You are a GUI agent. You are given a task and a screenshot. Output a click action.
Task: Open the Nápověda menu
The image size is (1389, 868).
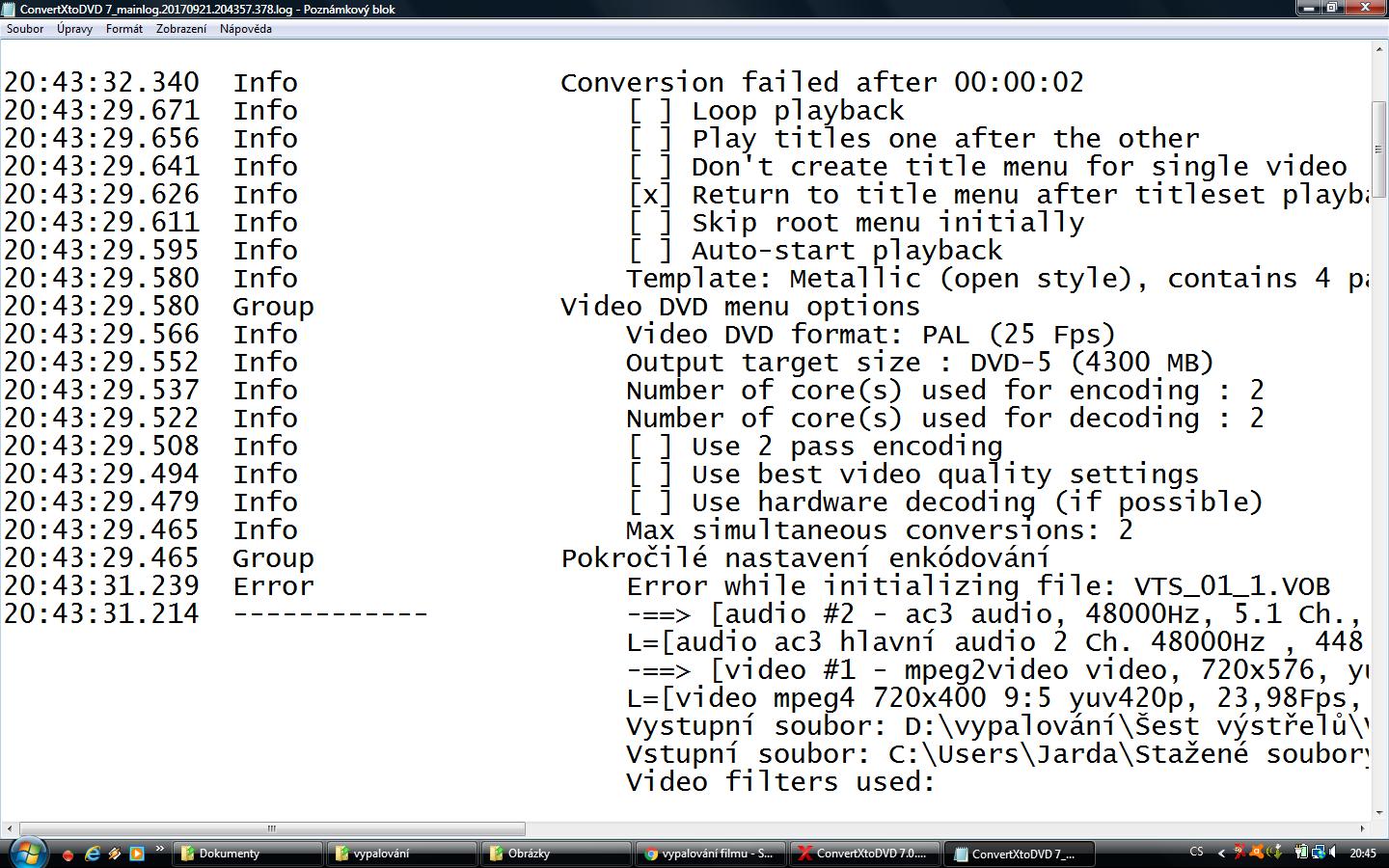point(246,29)
